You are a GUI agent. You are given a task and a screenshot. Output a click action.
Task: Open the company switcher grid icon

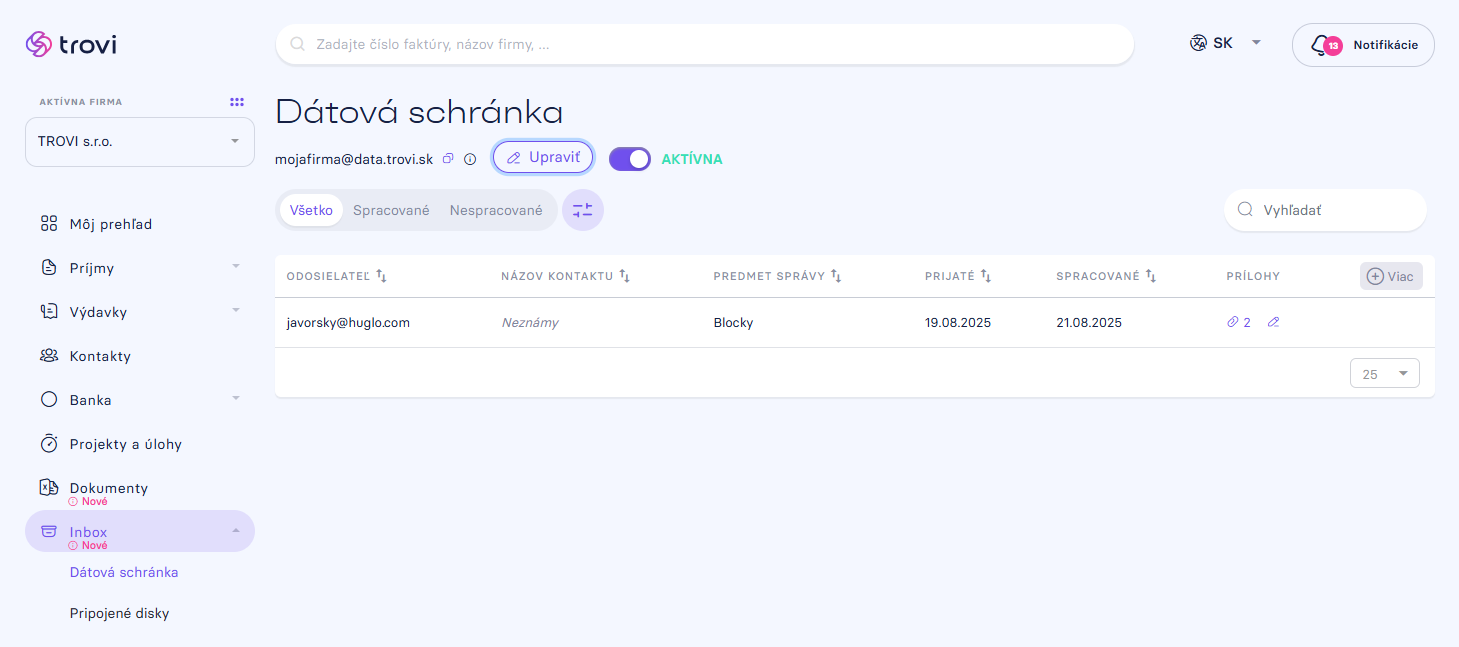237,102
